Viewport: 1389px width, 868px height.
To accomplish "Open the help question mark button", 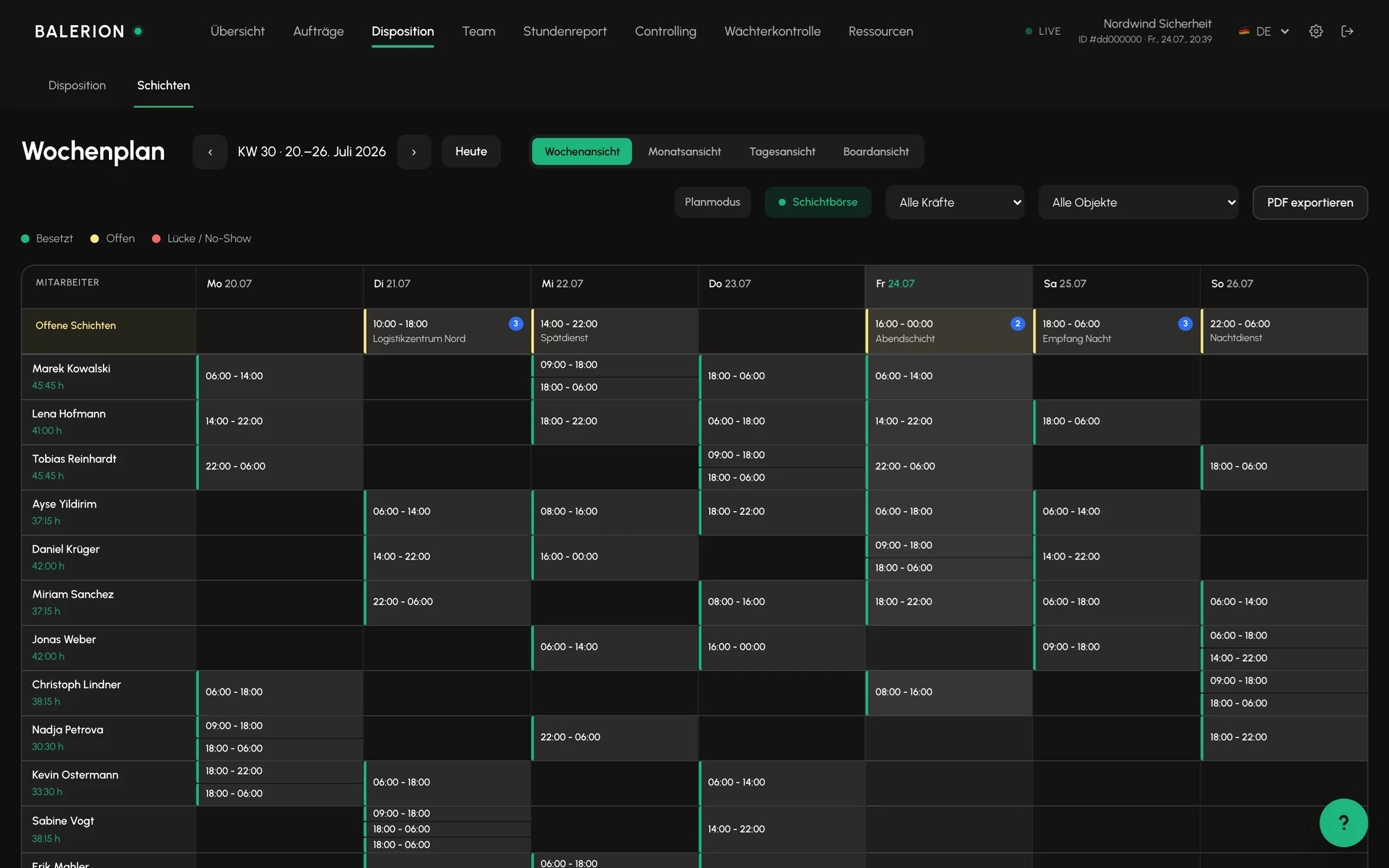I will click(x=1343, y=823).
